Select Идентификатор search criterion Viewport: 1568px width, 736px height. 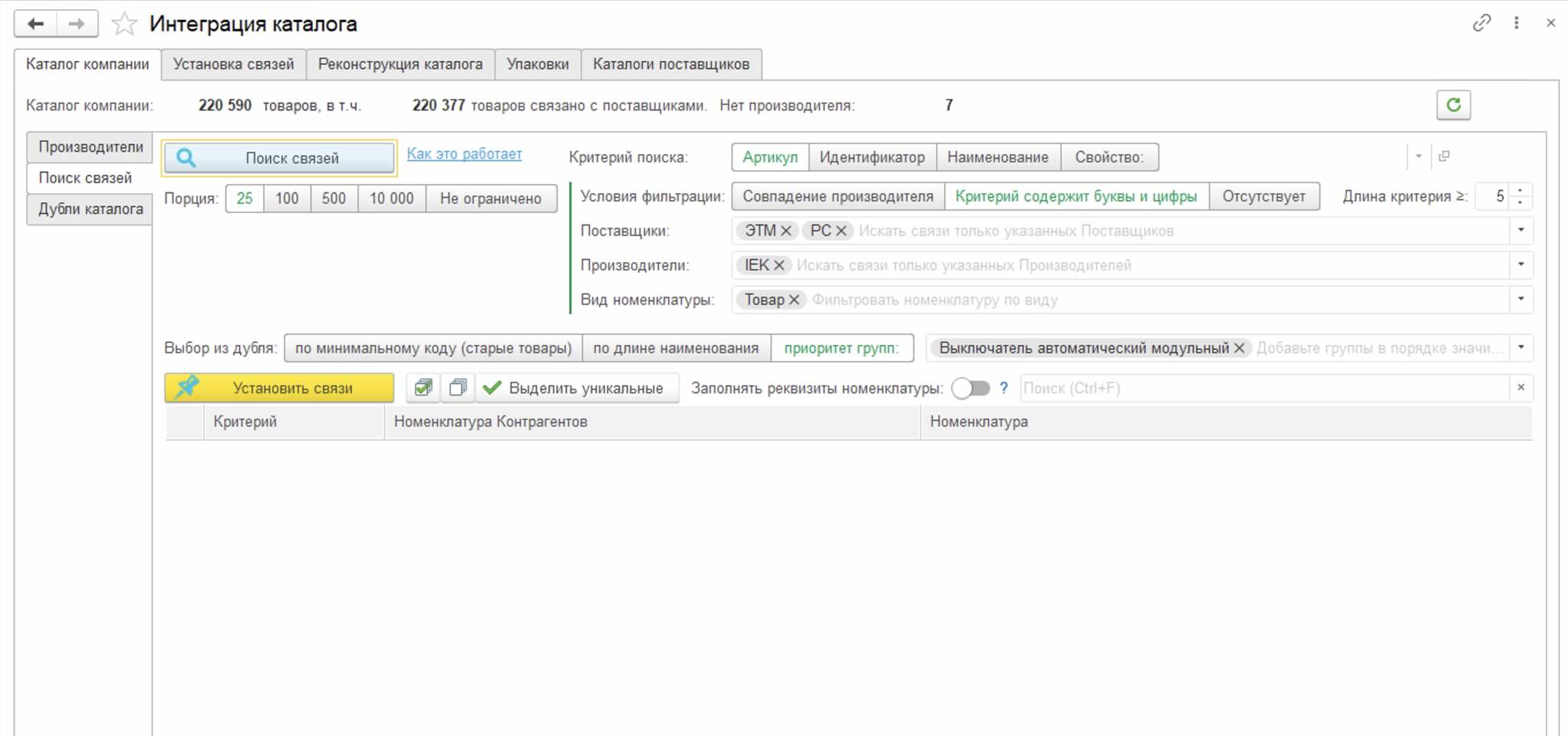[872, 157]
